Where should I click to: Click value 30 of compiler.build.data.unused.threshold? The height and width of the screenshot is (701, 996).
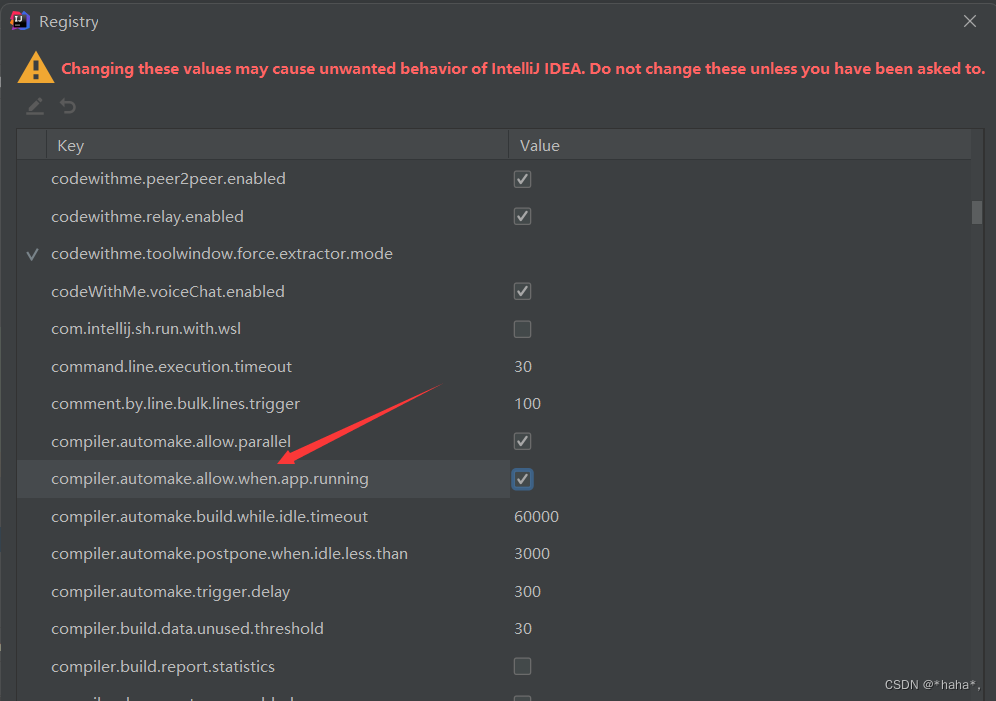tap(523, 629)
